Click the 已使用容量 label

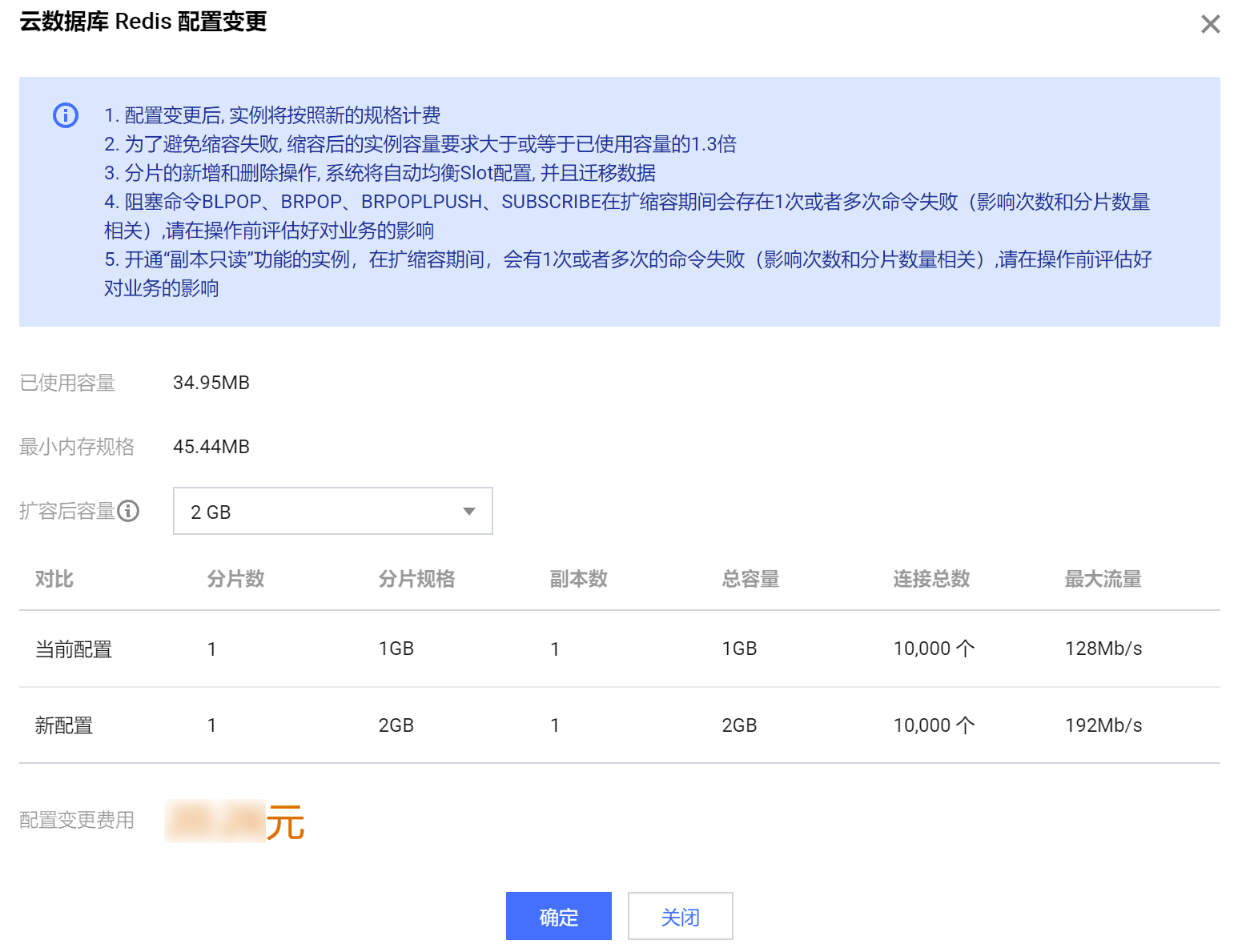(x=67, y=384)
